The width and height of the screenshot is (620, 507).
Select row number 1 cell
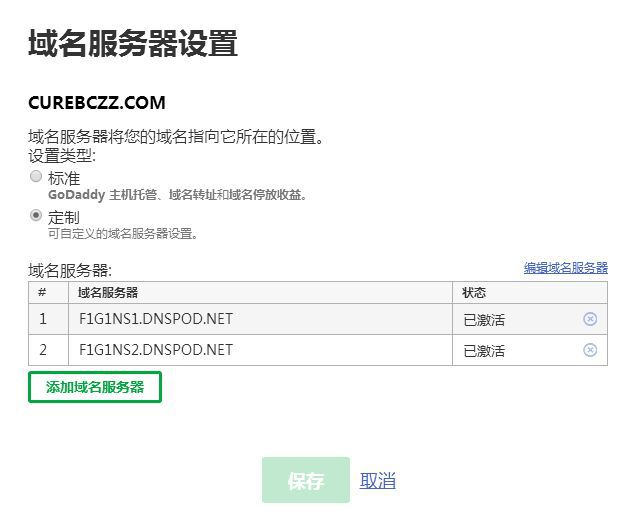tap(43, 319)
